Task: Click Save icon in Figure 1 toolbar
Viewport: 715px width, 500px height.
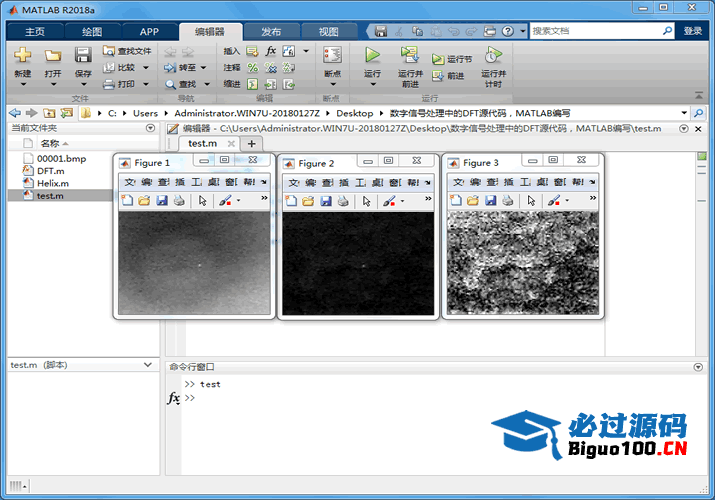Action: point(162,201)
